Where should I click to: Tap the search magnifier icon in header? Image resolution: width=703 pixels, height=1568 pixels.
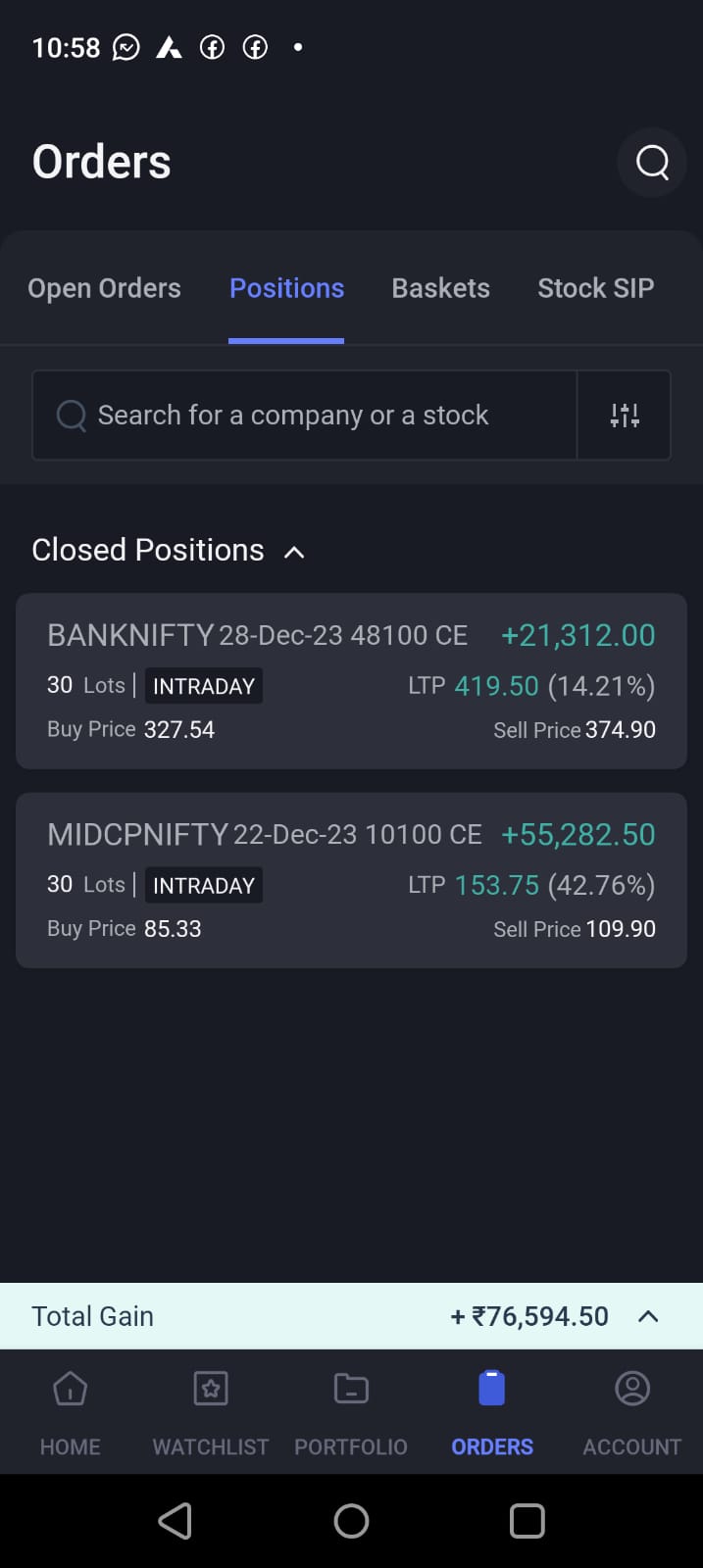coord(652,162)
